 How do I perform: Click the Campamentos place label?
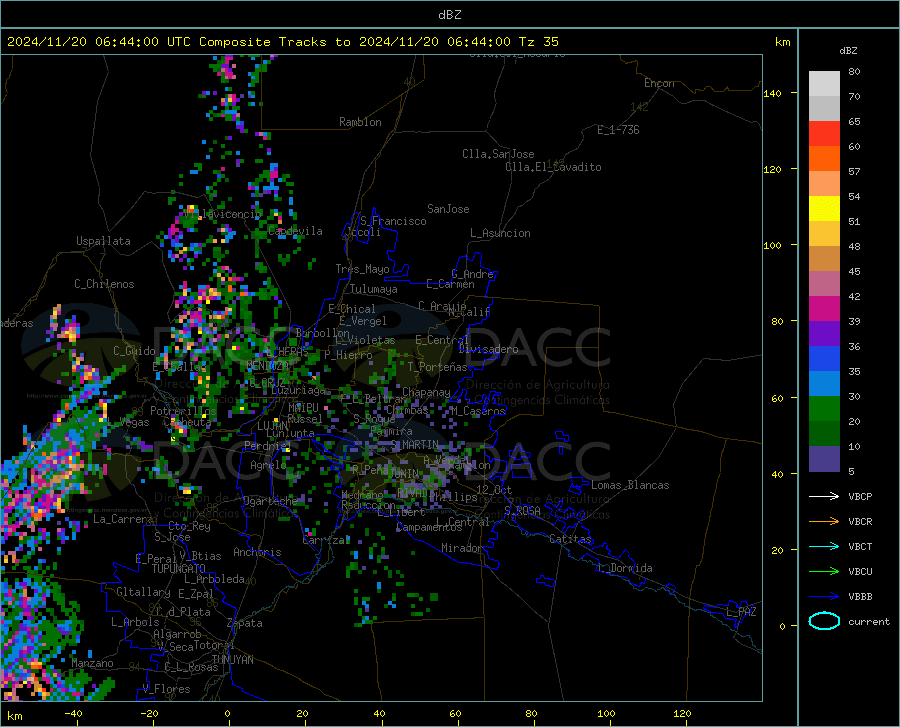point(428,527)
